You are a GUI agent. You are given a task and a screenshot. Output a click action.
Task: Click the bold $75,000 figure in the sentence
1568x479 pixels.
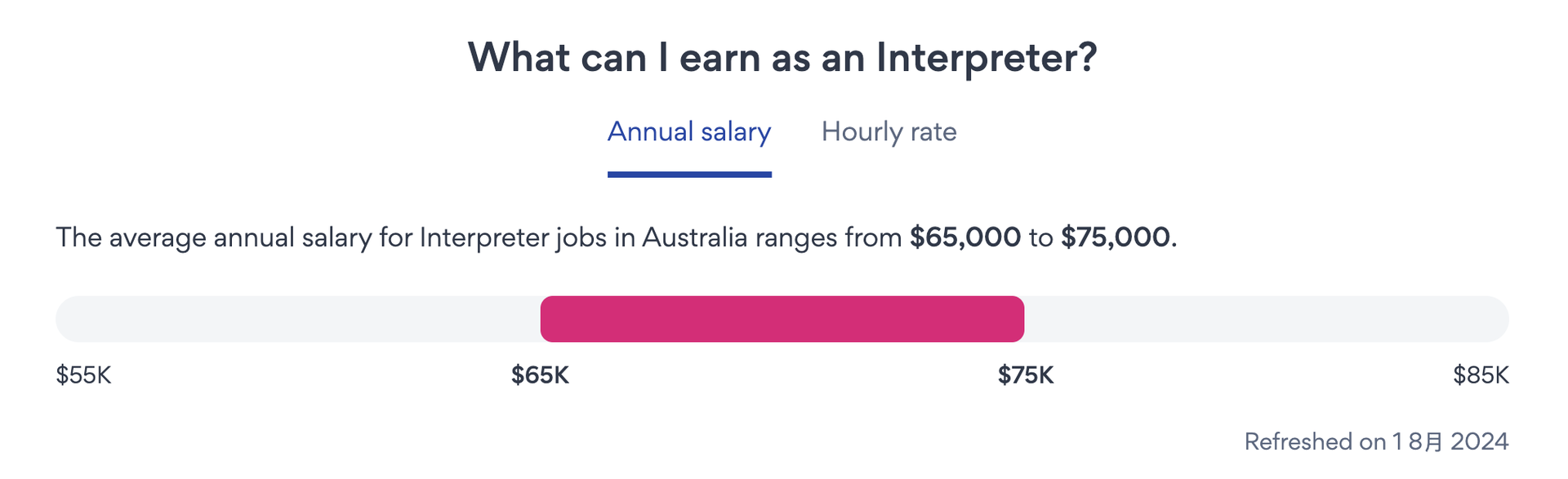point(1116,237)
